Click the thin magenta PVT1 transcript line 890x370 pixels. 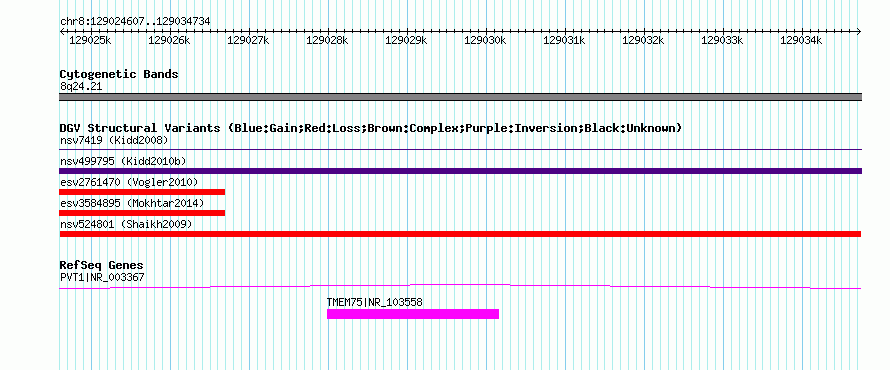pos(460,286)
